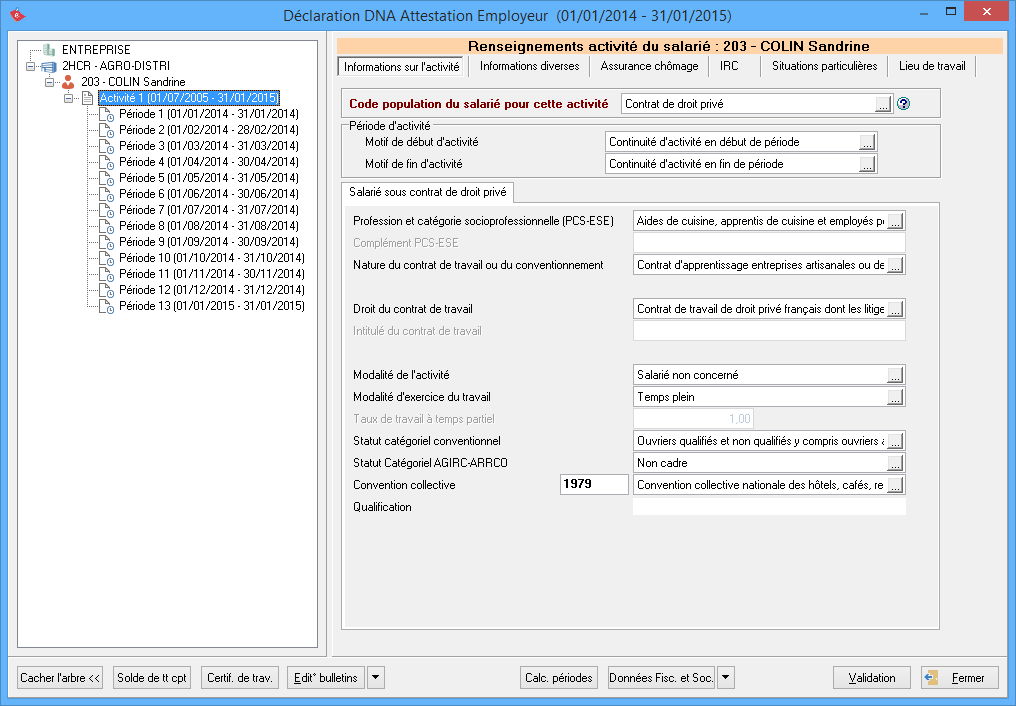Open the Edit° bulletins dropdown arrow
1016x706 pixels.
click(375, 677)
